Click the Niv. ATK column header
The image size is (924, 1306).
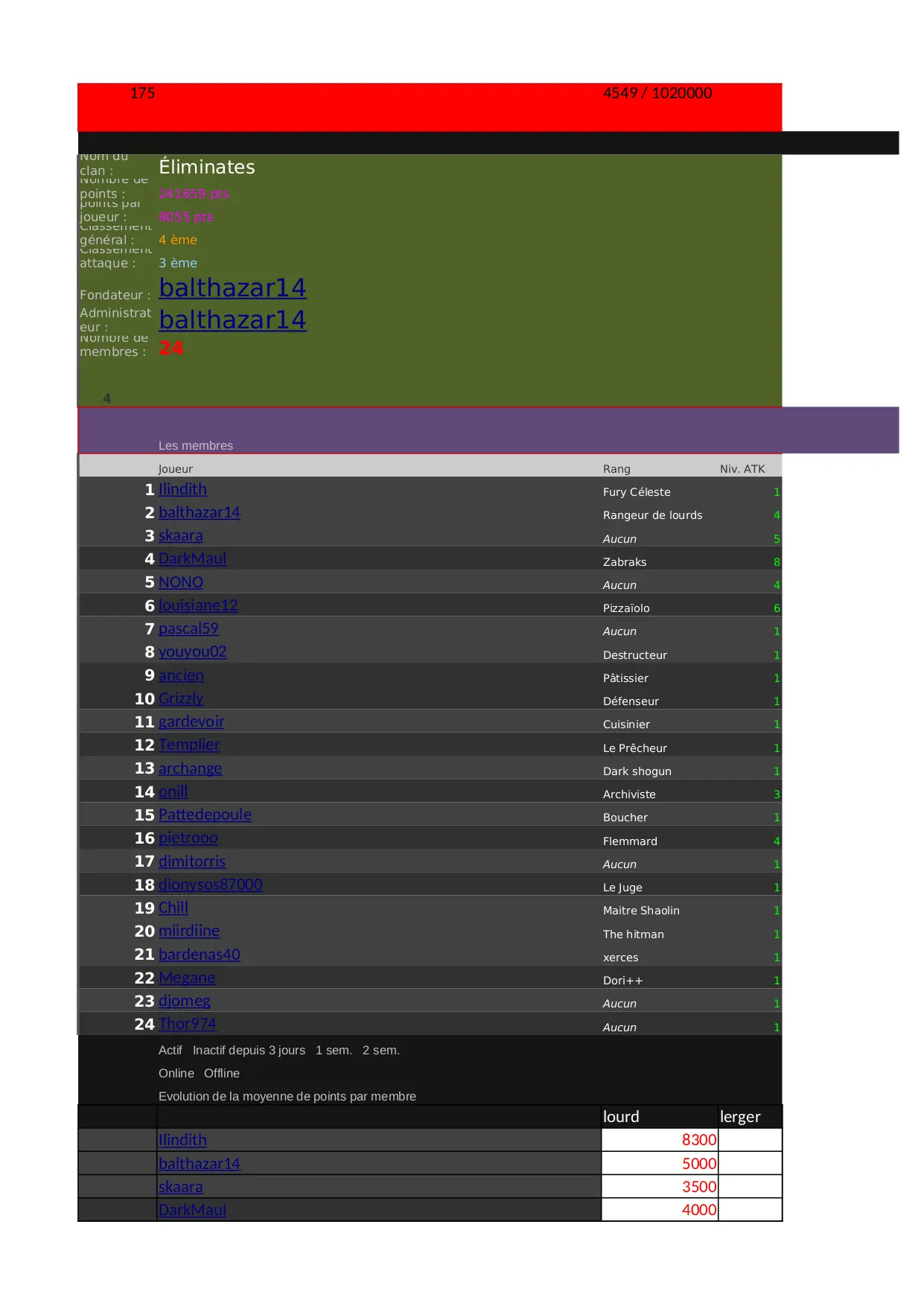click(742, 469)
